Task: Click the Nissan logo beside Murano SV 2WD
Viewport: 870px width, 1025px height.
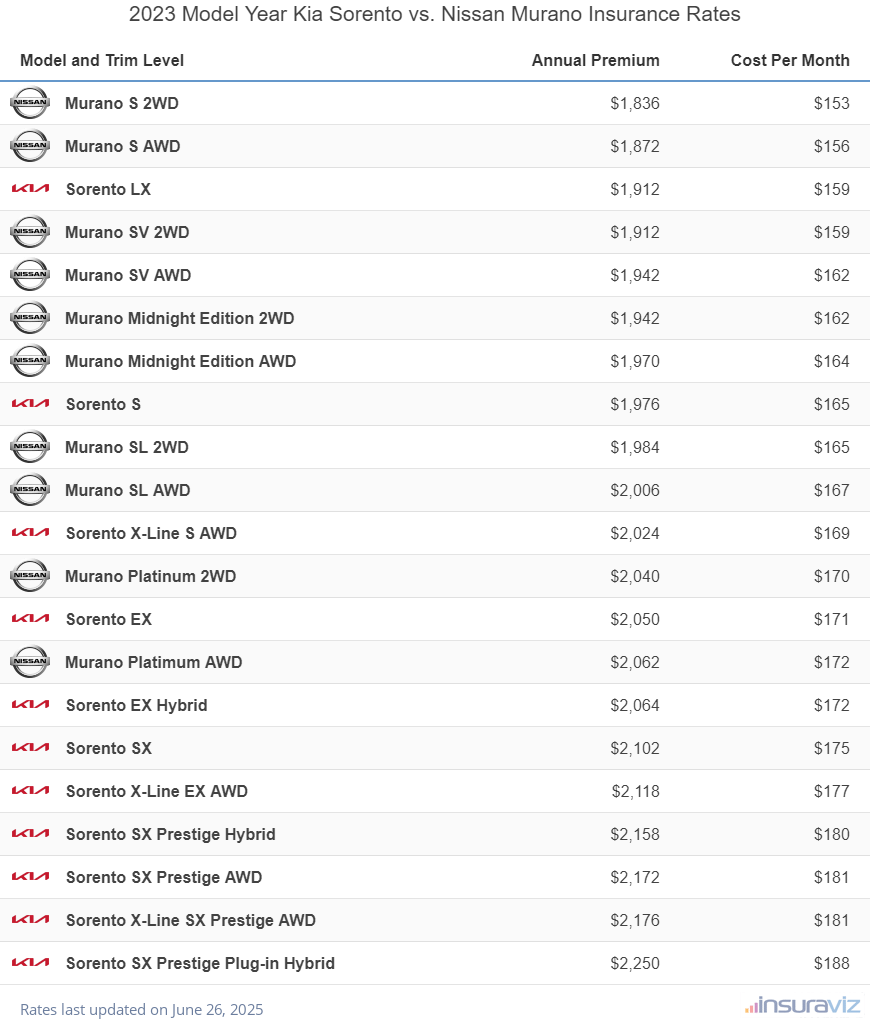Action: pos(30,232)
